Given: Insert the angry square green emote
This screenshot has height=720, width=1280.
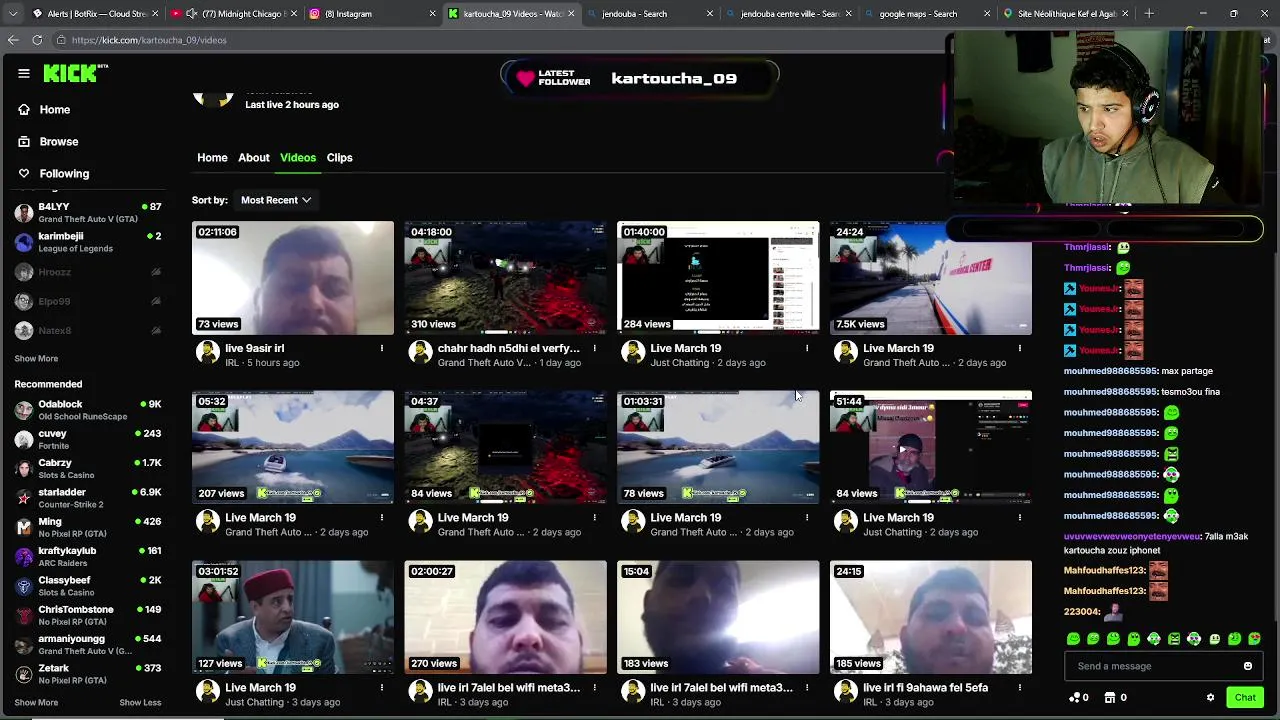Looking at the screenshot, I should [1174, 638].
